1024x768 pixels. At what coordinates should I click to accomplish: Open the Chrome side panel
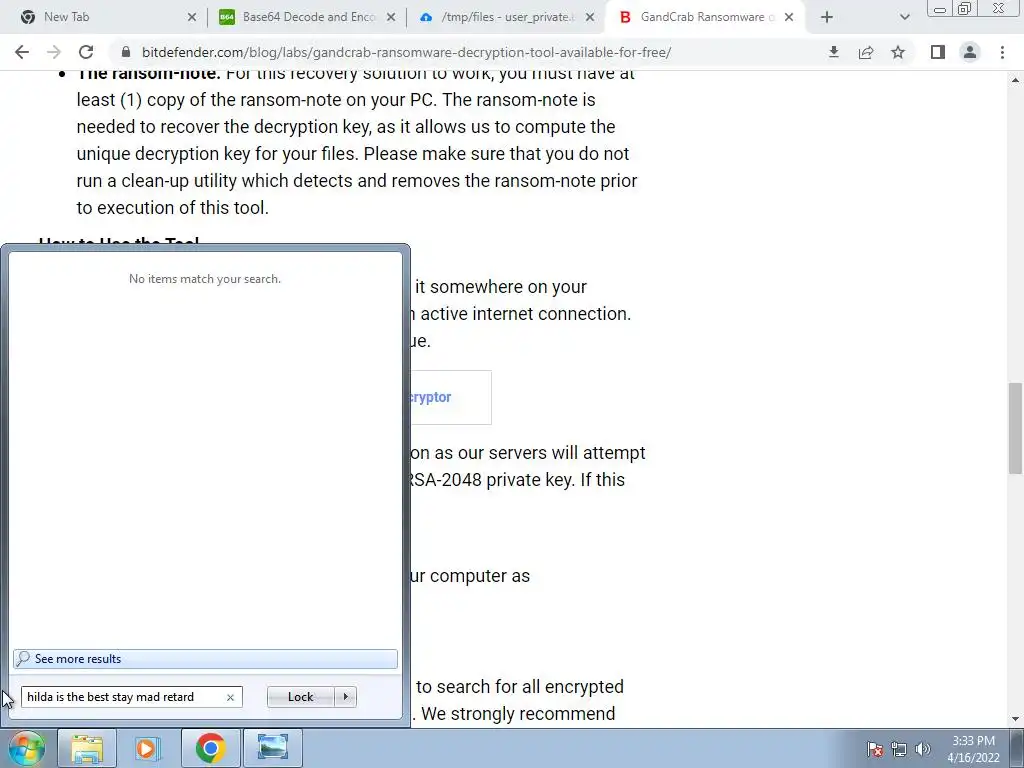[938, 52]
